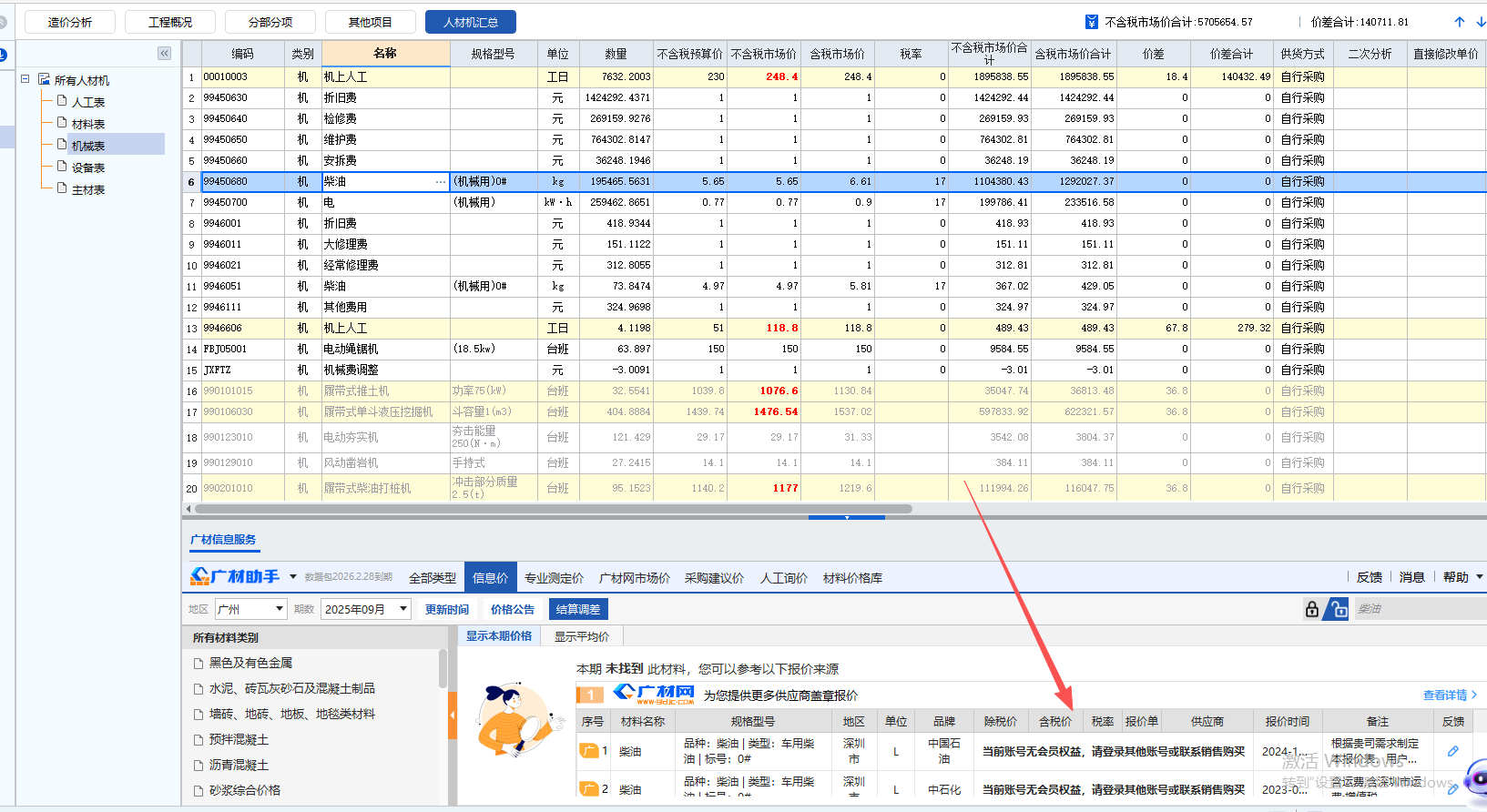Screen dimensions: 1487x812
Task: Click the blue down arrow icon
Action: (x=1481, y=22)
